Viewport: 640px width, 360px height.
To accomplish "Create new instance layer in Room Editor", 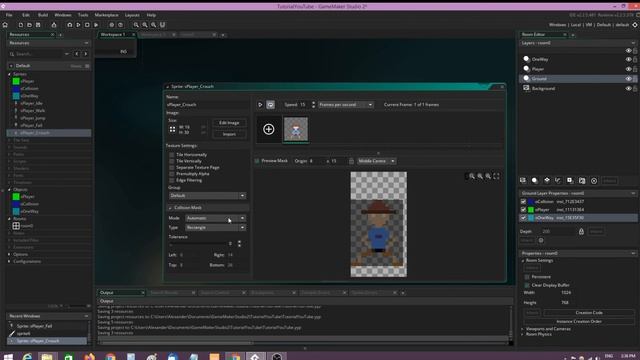I will click(x=535, y=180).
